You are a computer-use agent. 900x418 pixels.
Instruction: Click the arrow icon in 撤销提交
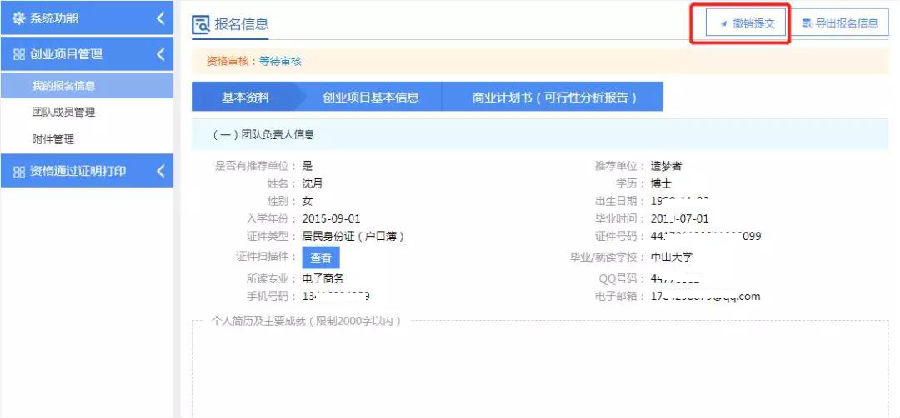tap(722, 23)
